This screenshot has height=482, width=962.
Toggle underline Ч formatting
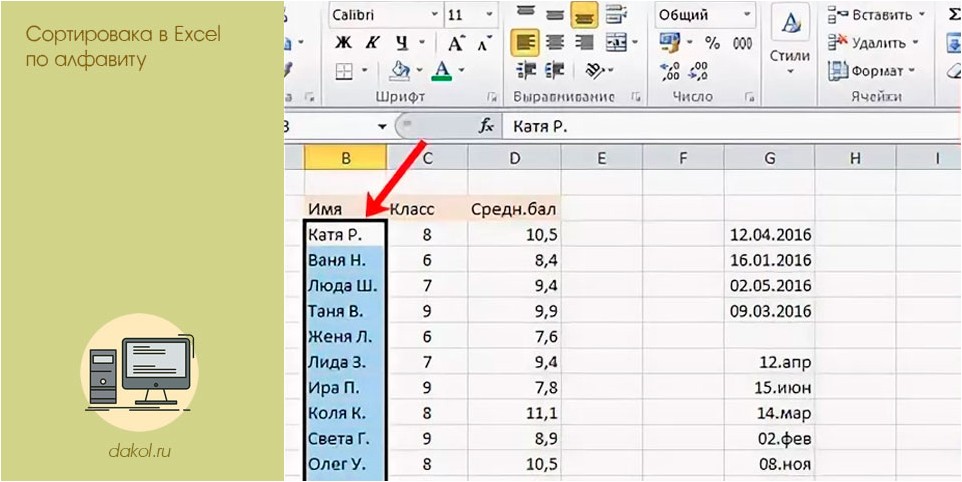tap(401, 43)
